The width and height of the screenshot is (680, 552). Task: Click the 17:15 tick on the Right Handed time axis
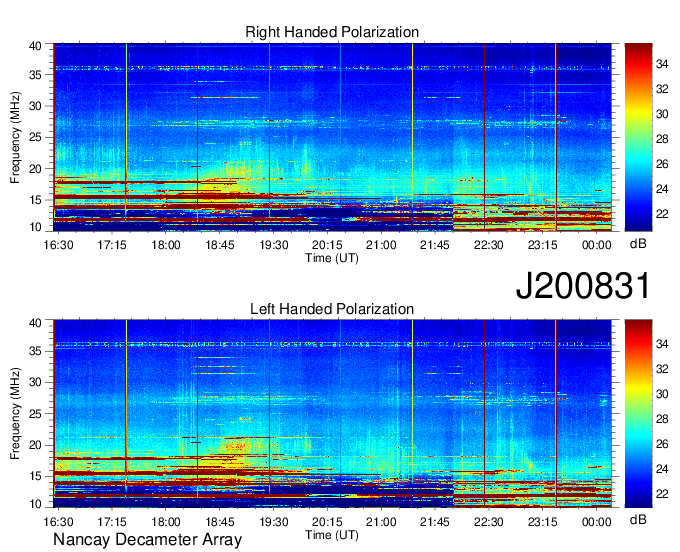pos(112,245)
